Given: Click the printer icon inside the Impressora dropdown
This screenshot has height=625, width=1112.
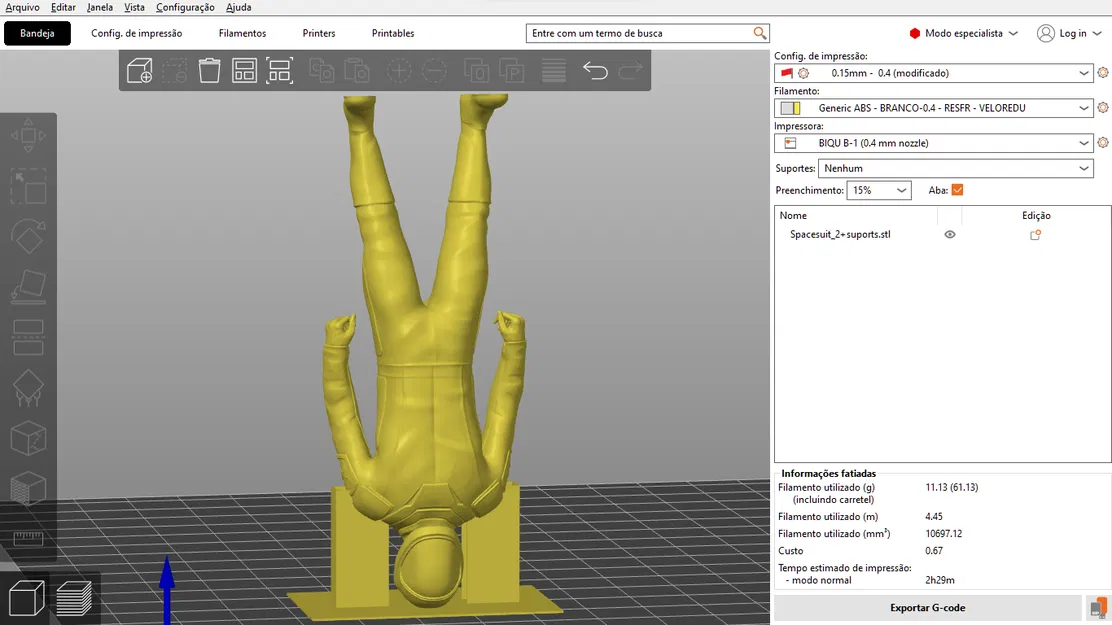Looking at the screenshot, I should pos(790,143).
